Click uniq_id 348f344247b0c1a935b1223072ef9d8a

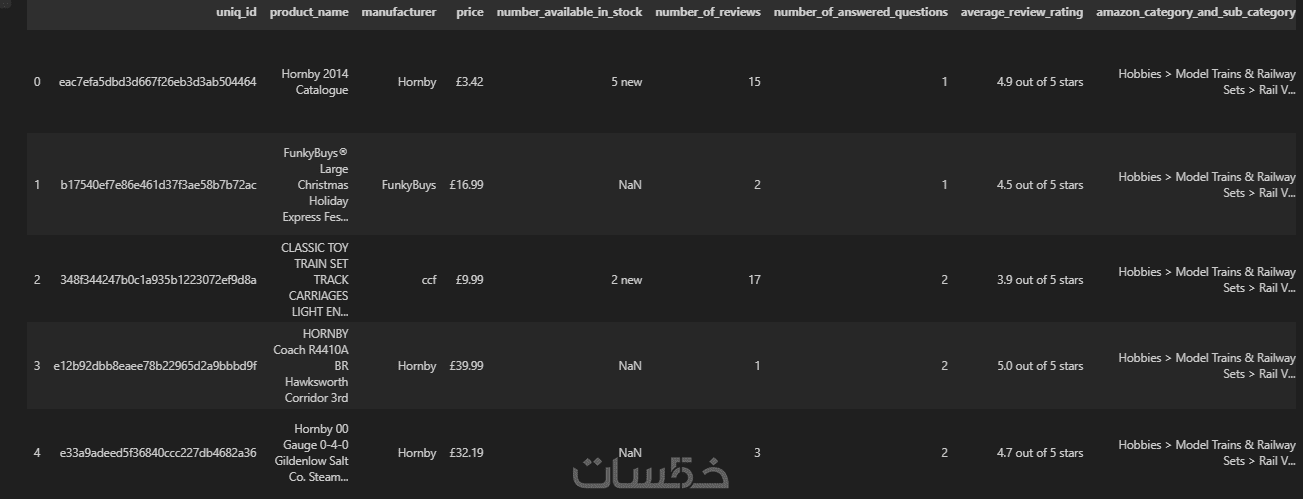pos(158,280)
